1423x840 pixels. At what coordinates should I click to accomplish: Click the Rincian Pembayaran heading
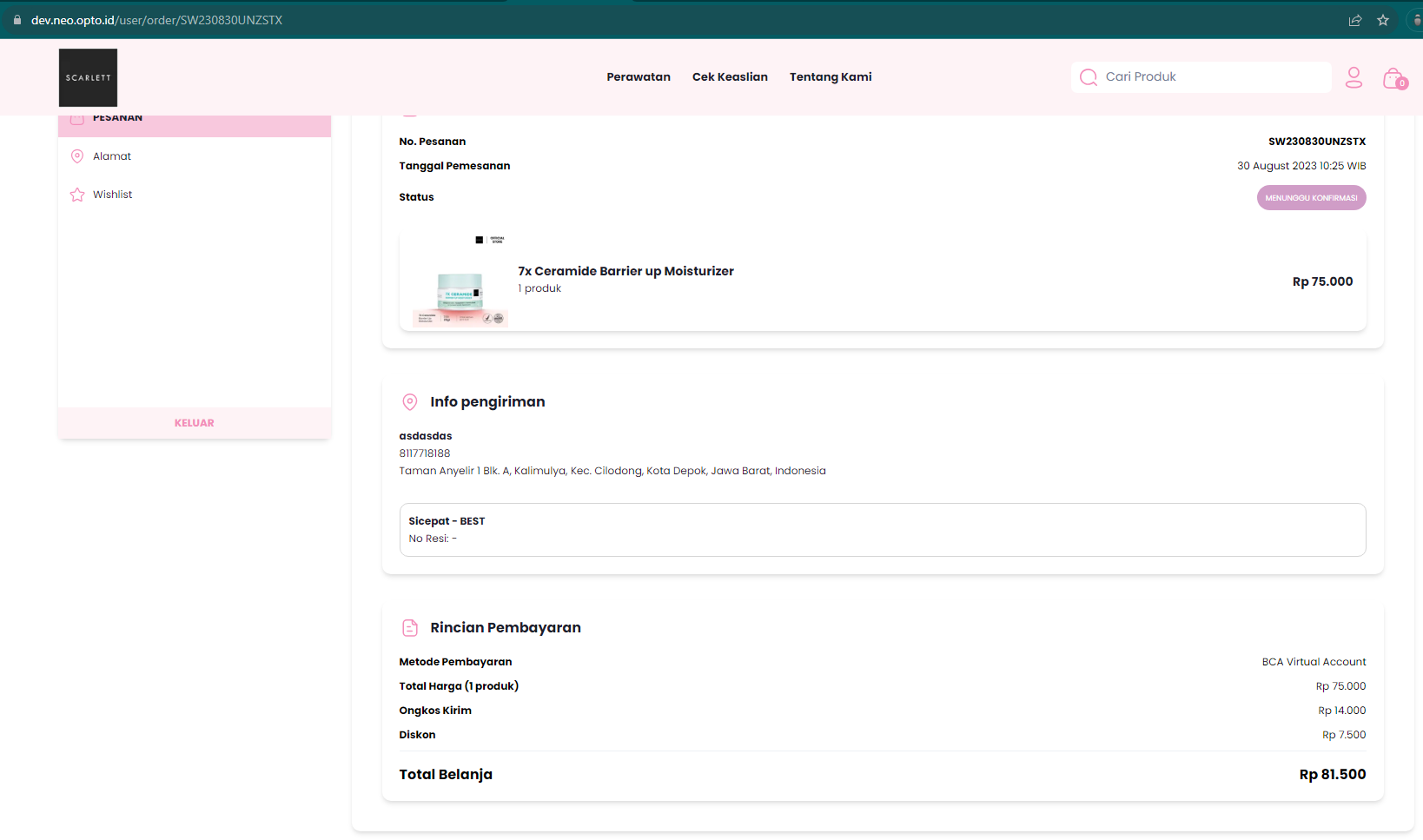[x=506, y=628]
